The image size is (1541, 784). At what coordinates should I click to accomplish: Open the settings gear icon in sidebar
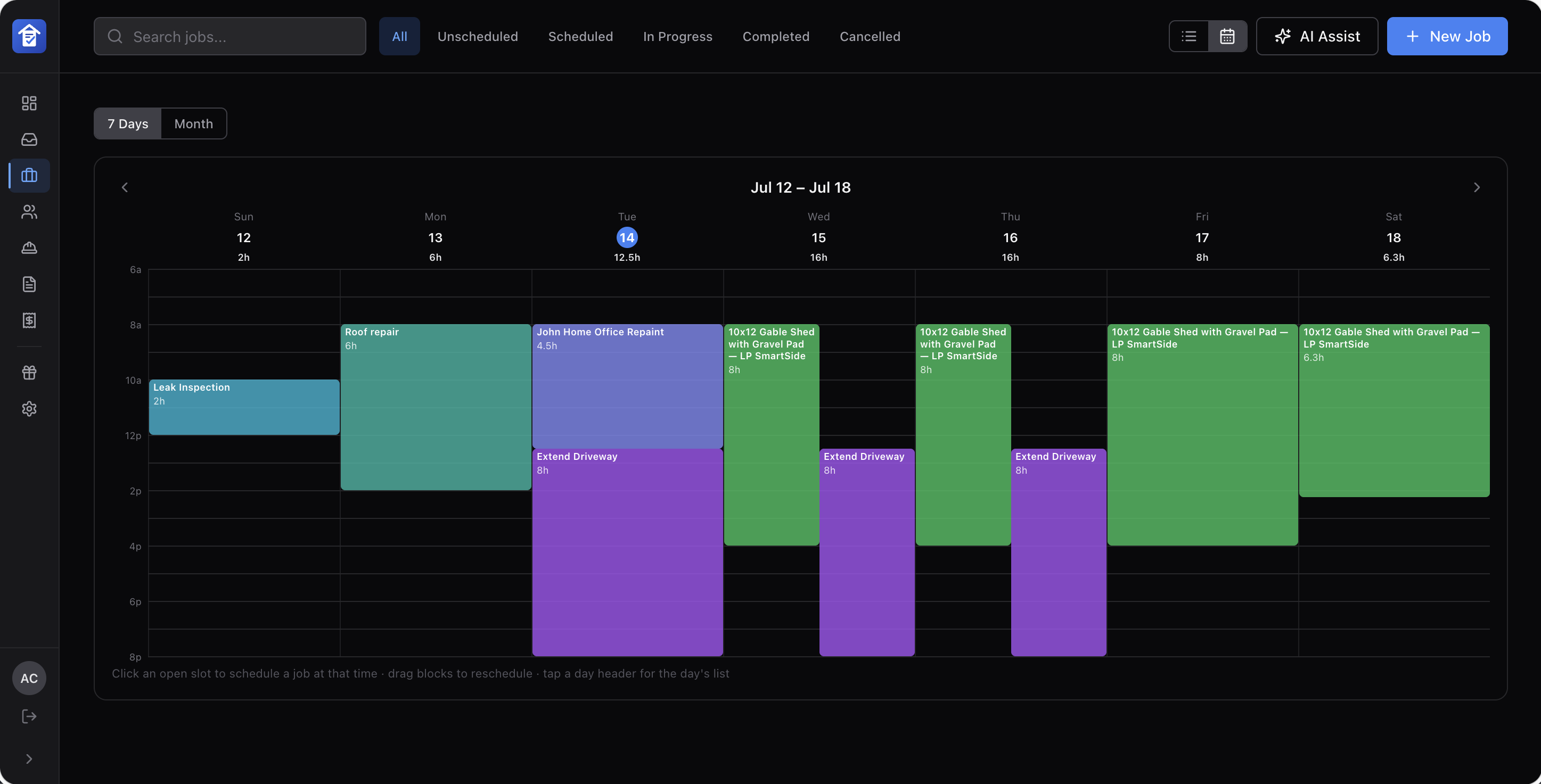pyautogui.click(x=29, y=408)
